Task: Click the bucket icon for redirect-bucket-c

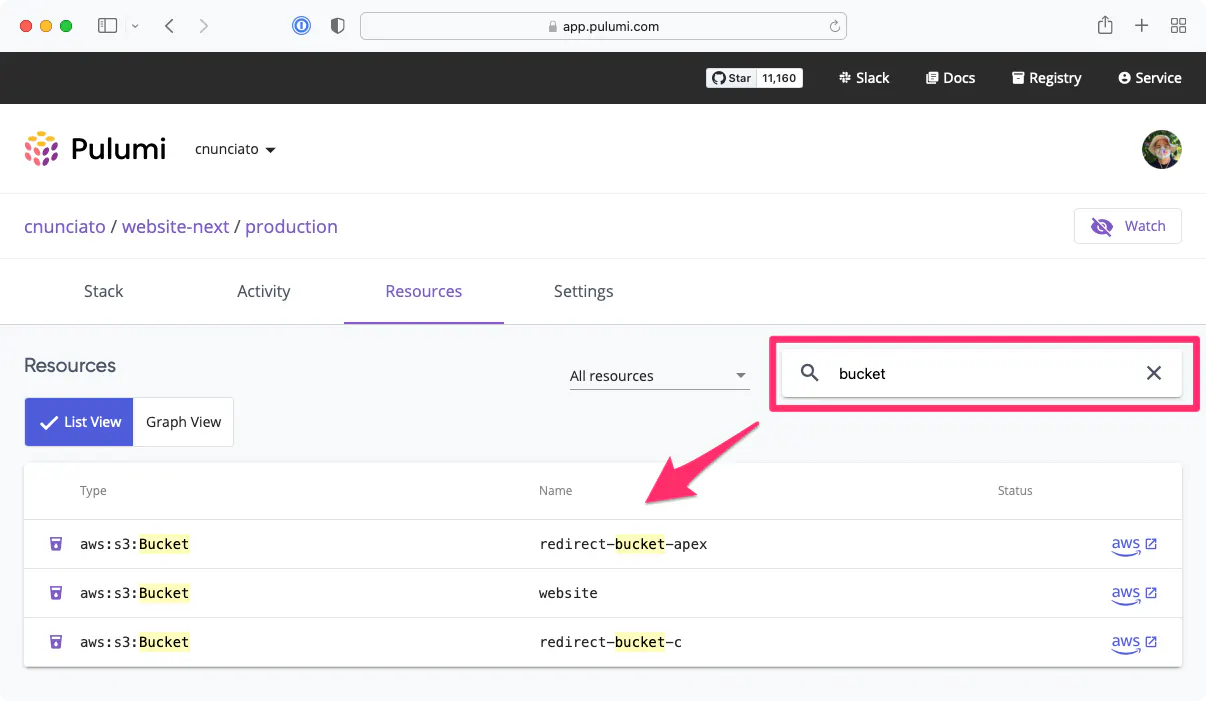Action: point(56,642)
